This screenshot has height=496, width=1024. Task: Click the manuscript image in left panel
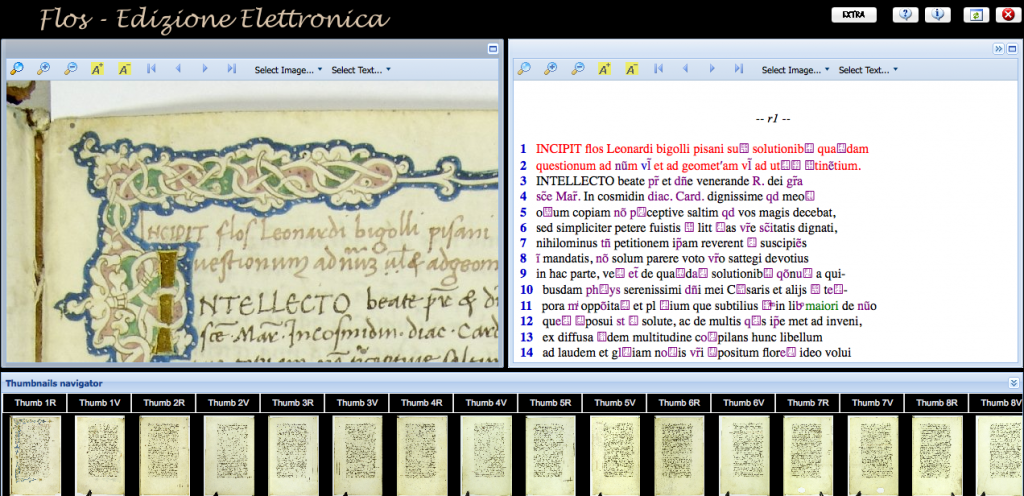click(x=252, y=221)
